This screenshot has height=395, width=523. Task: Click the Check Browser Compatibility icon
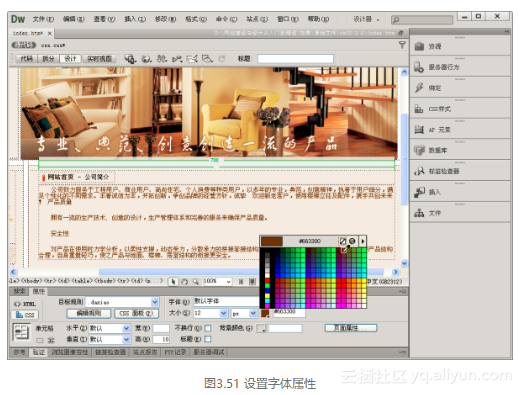tap(192, 59)
